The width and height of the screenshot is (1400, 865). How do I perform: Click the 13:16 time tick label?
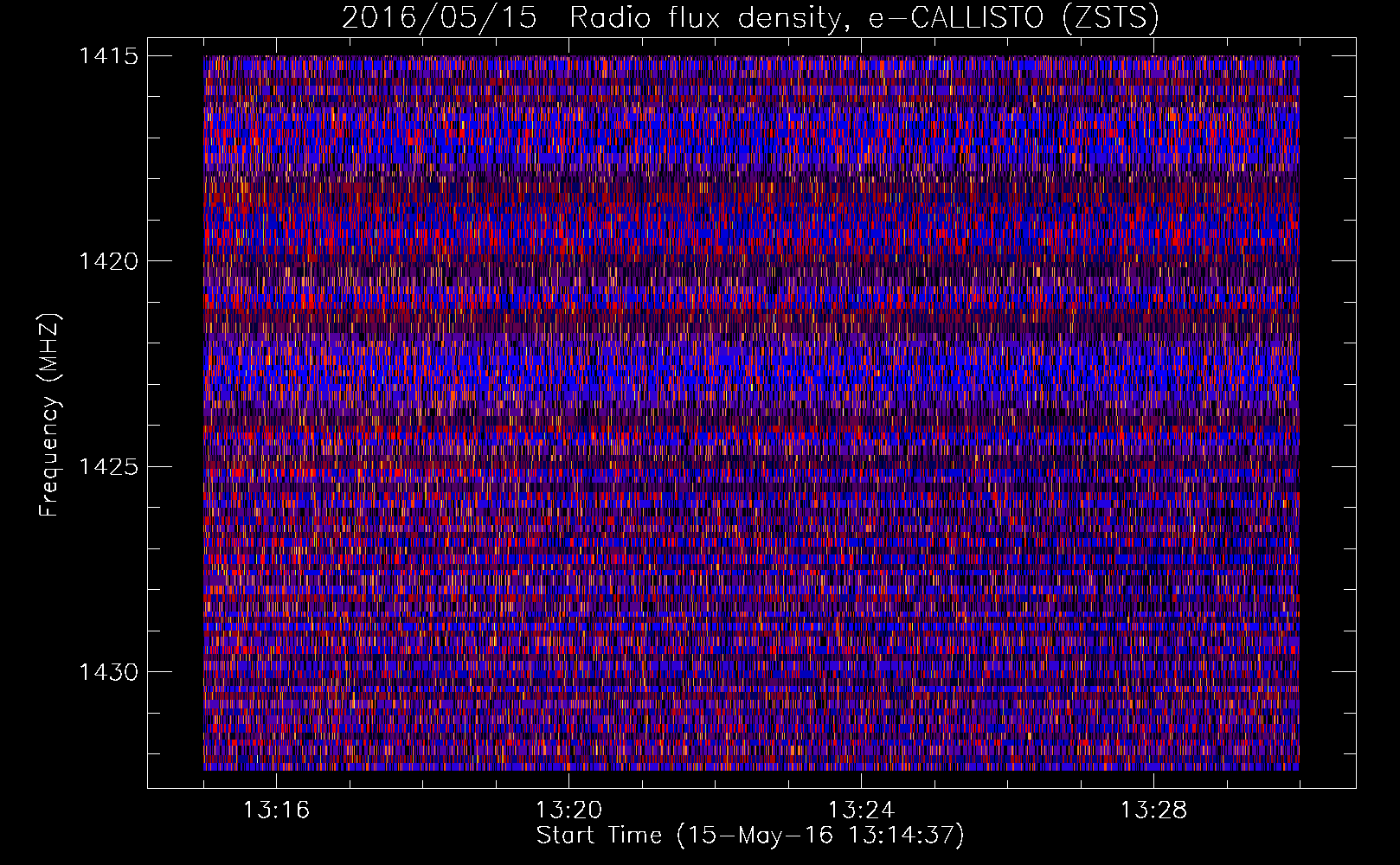(x=276, y=811)
